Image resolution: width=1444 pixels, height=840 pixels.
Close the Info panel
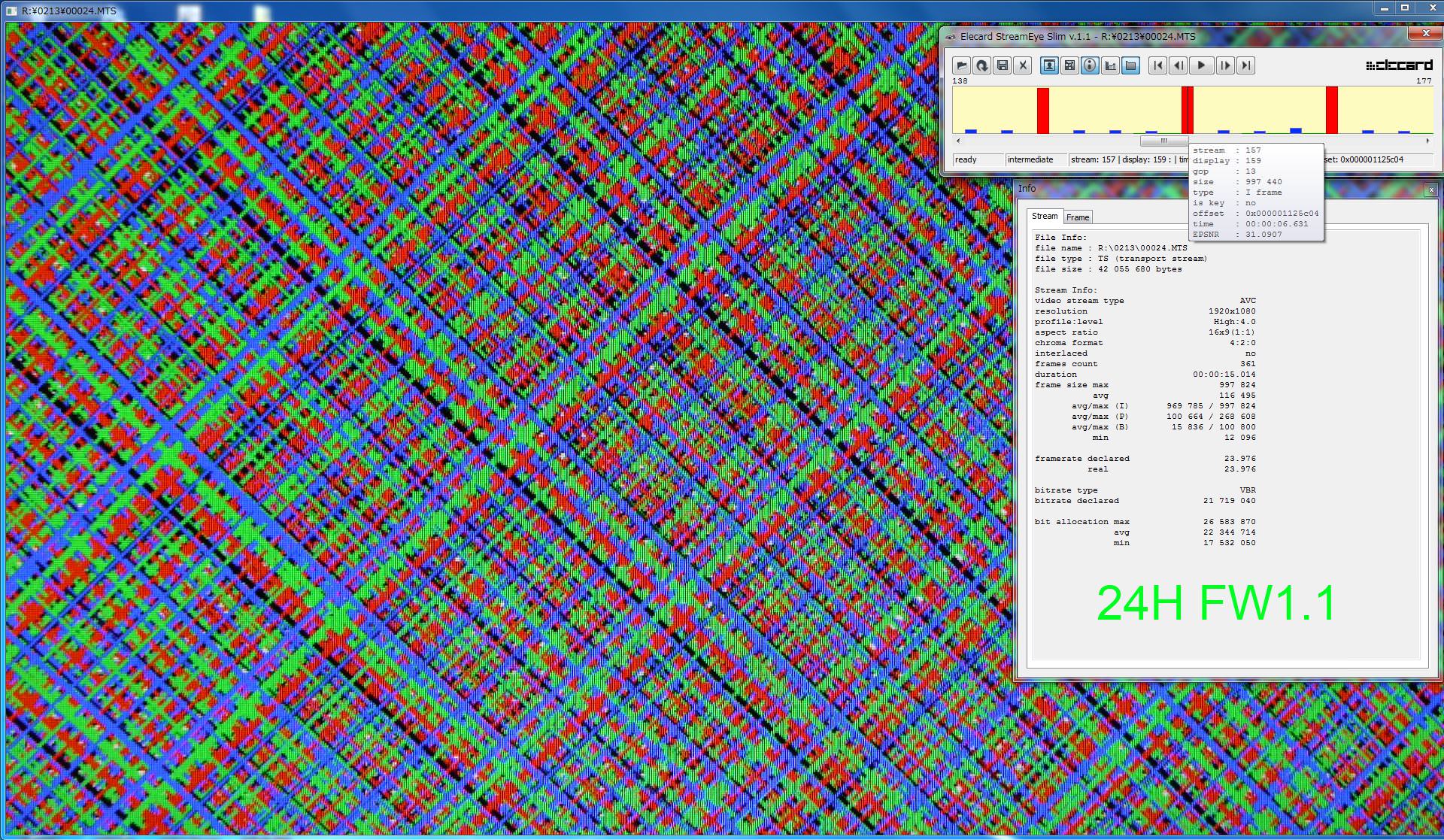pyautogui.click(x=1430, y=190)
